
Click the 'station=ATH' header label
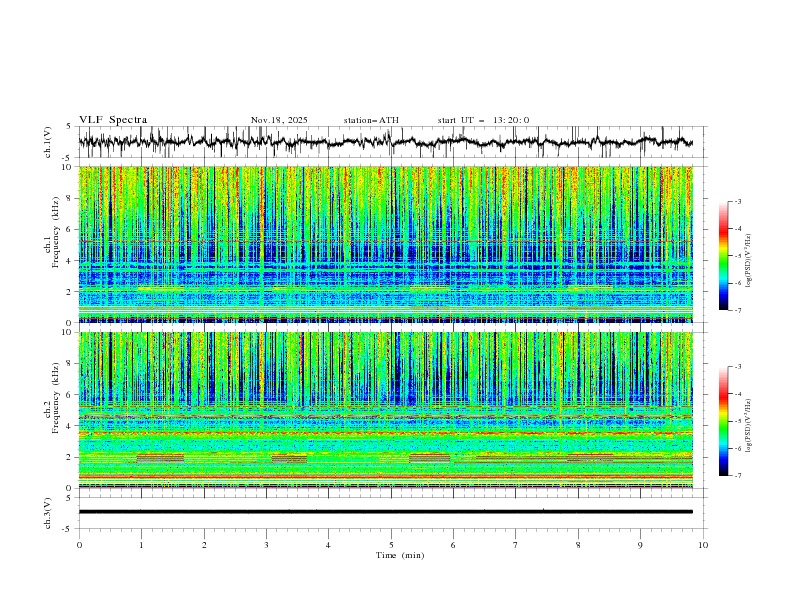[371, 120]
